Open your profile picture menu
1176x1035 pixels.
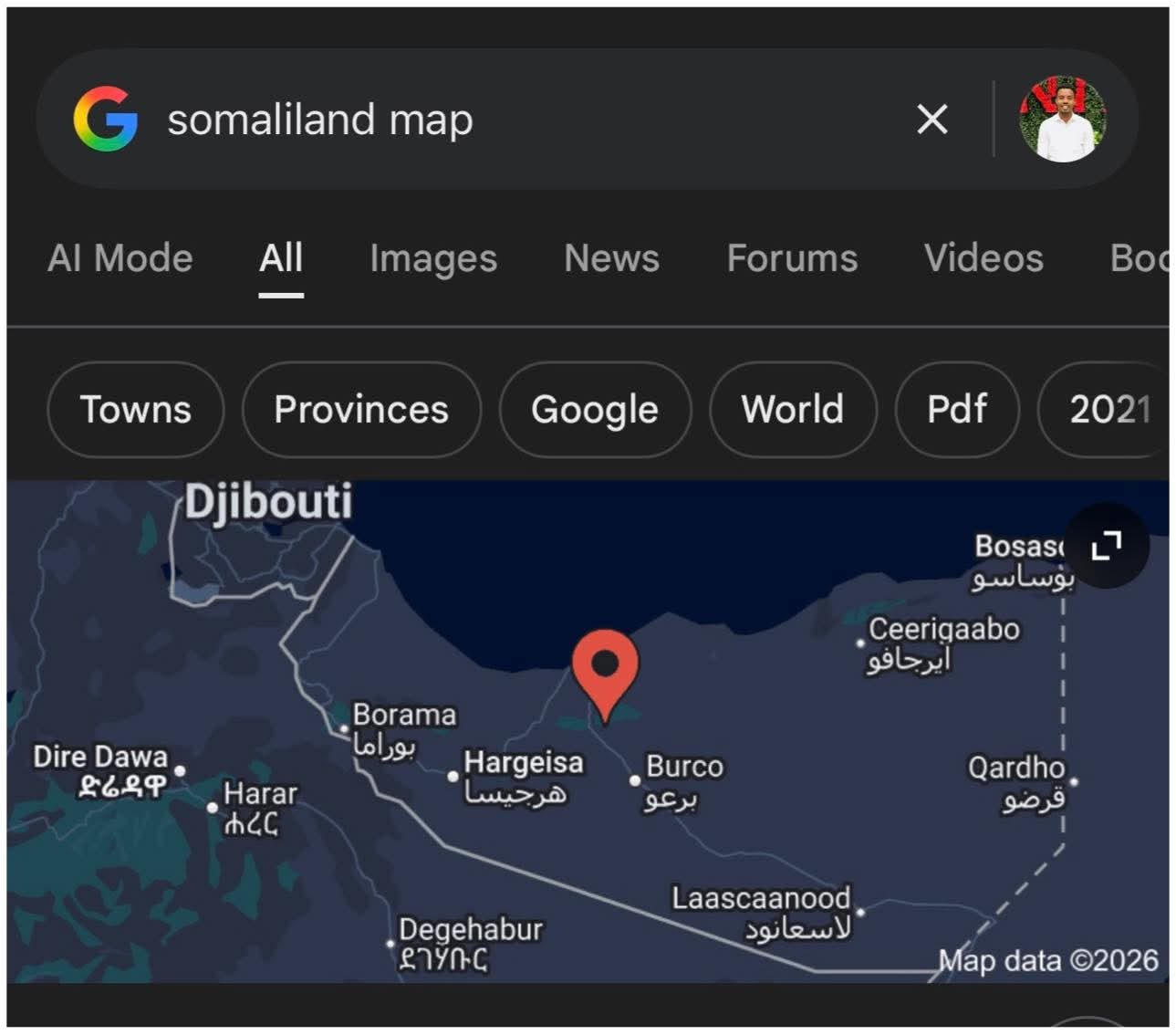1064,120
